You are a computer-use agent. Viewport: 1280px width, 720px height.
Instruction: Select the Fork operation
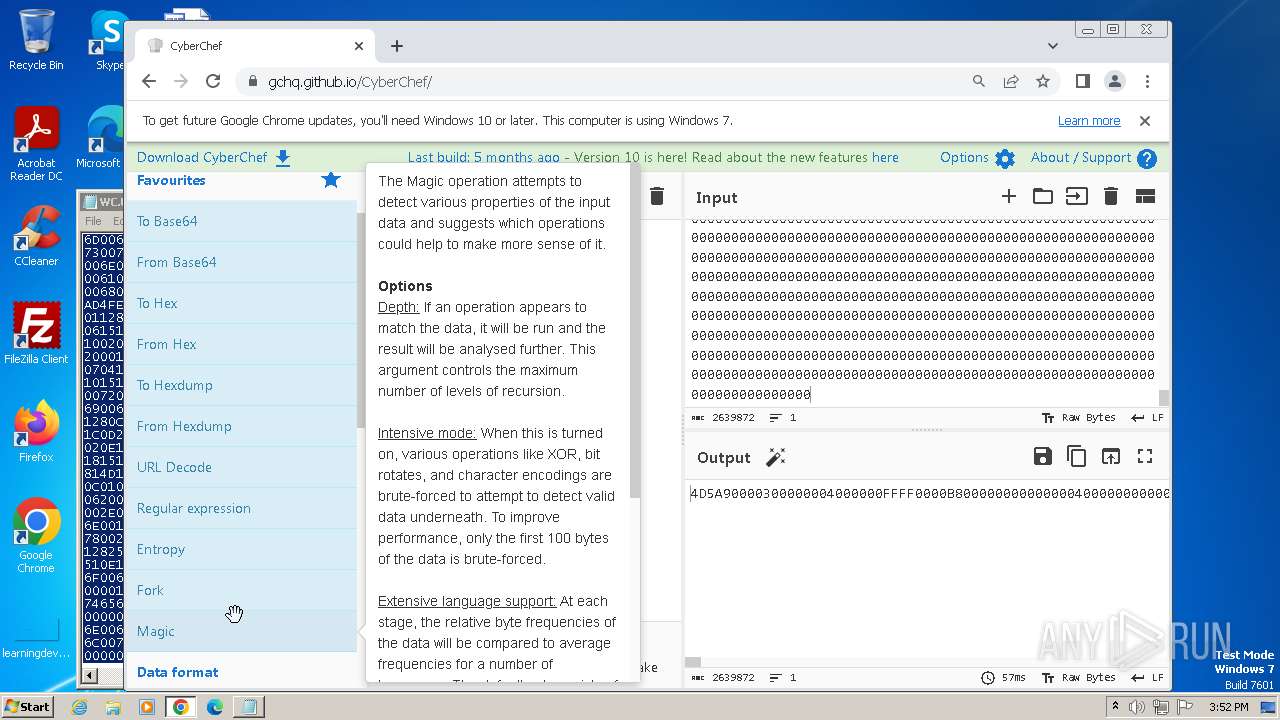click(241, 590)
